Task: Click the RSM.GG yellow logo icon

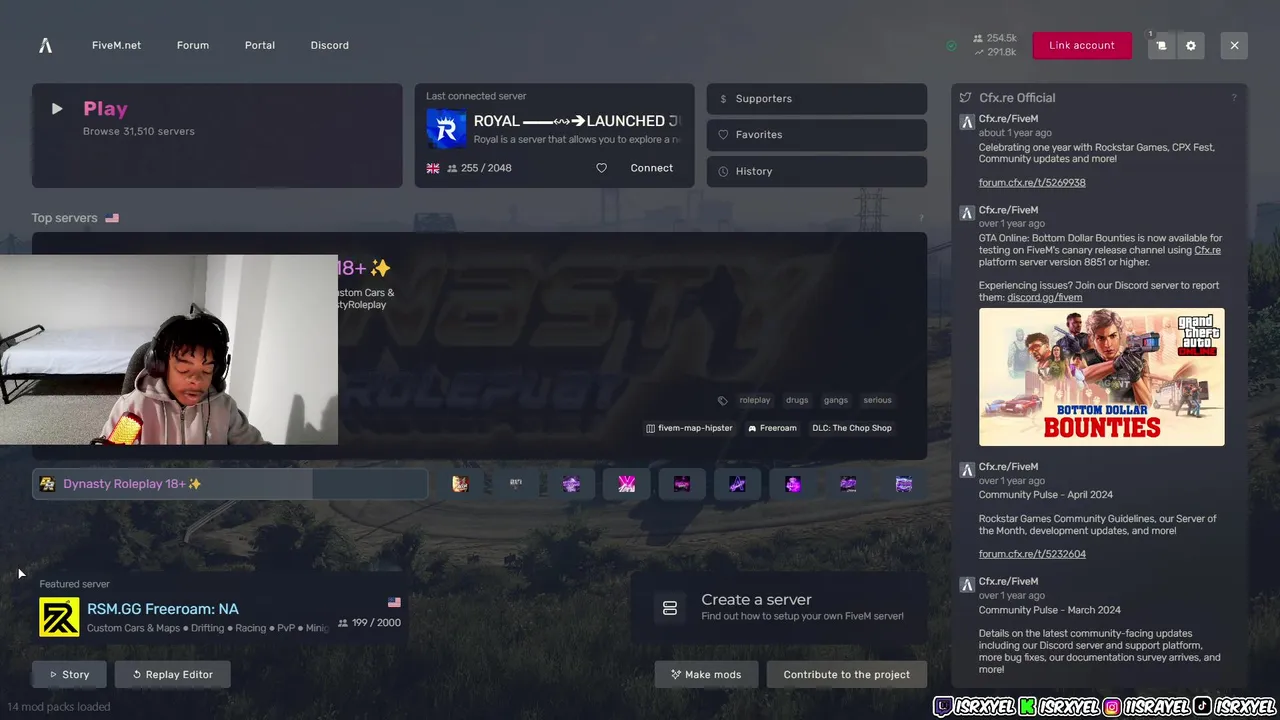Action: 59,617
